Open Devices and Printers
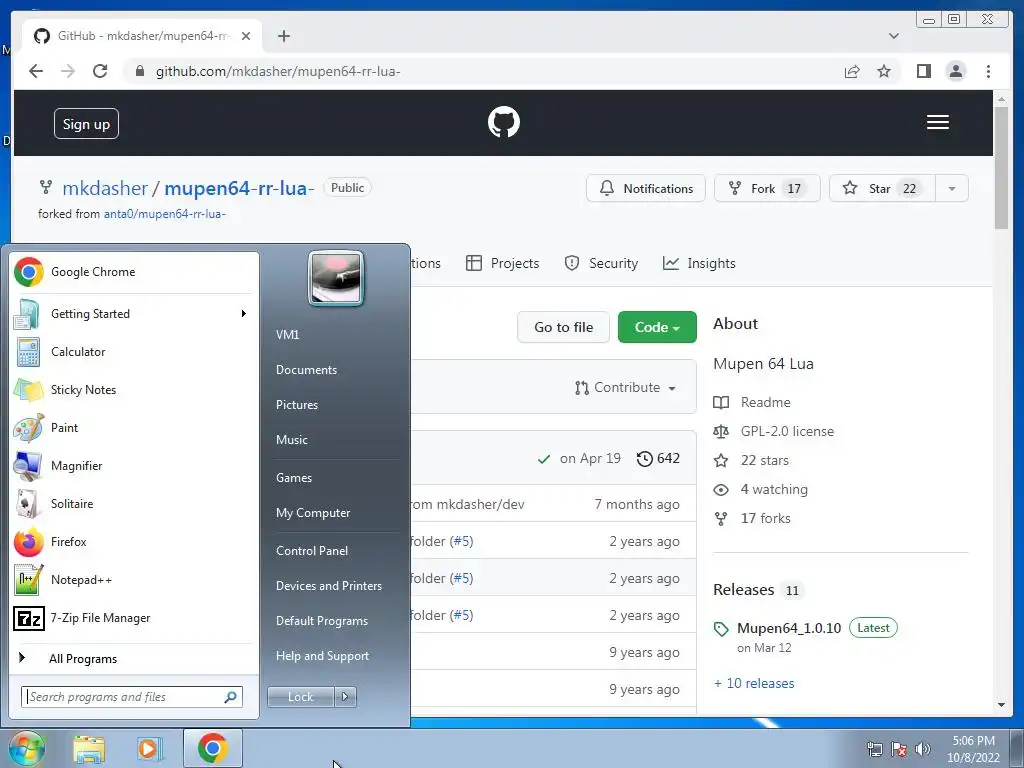 tap(328, 586)
